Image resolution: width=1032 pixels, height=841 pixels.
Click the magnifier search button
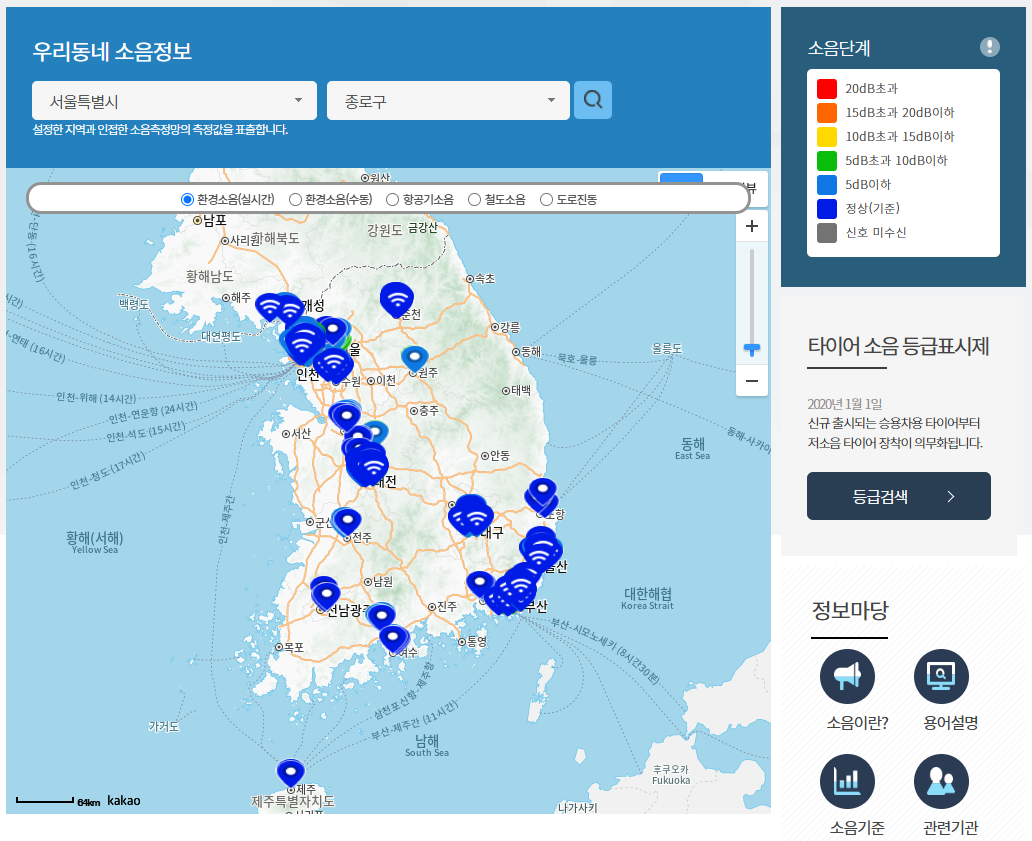(x=592, y=100)
